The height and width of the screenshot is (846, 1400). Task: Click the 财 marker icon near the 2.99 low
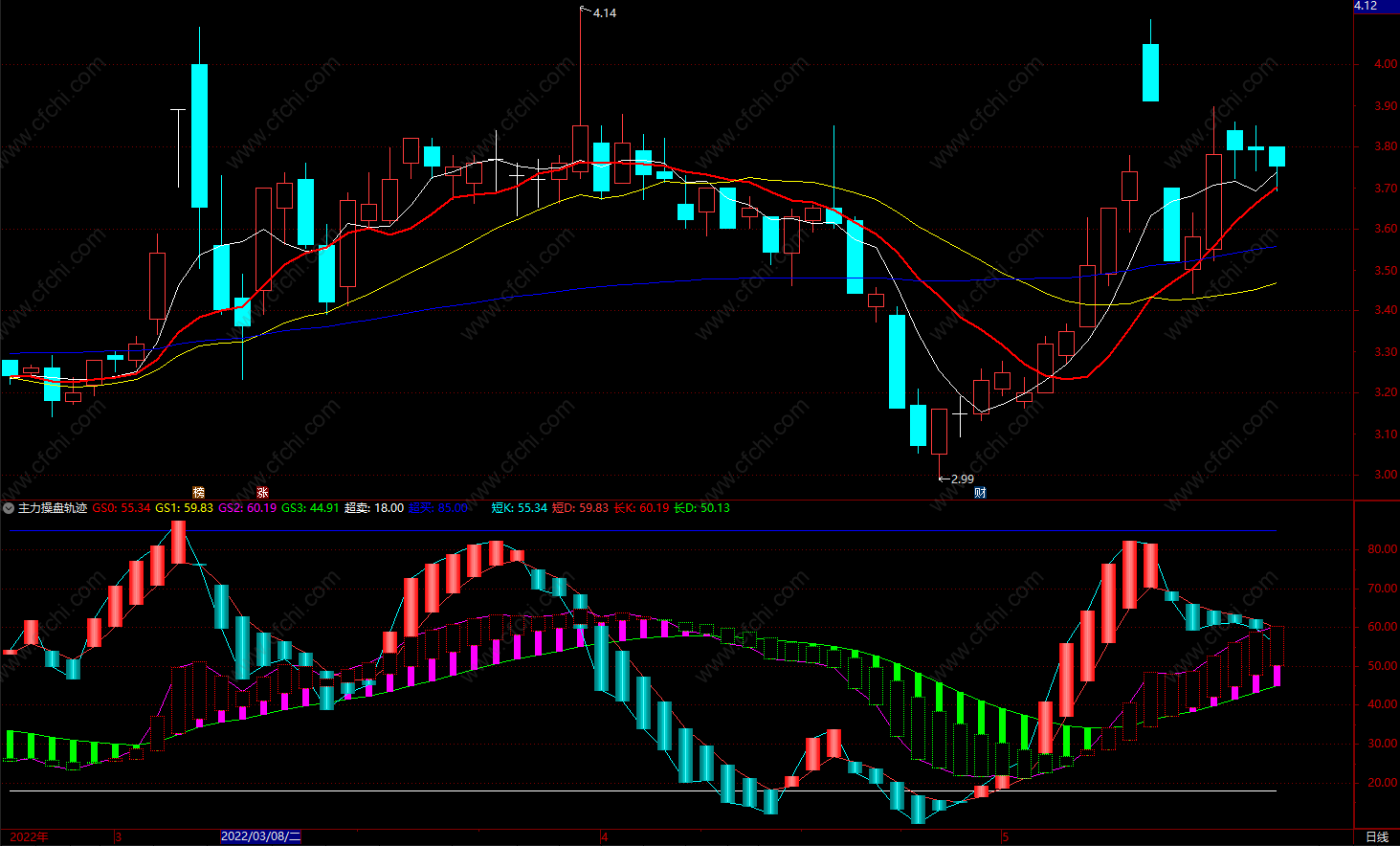[x=980, y=493]
